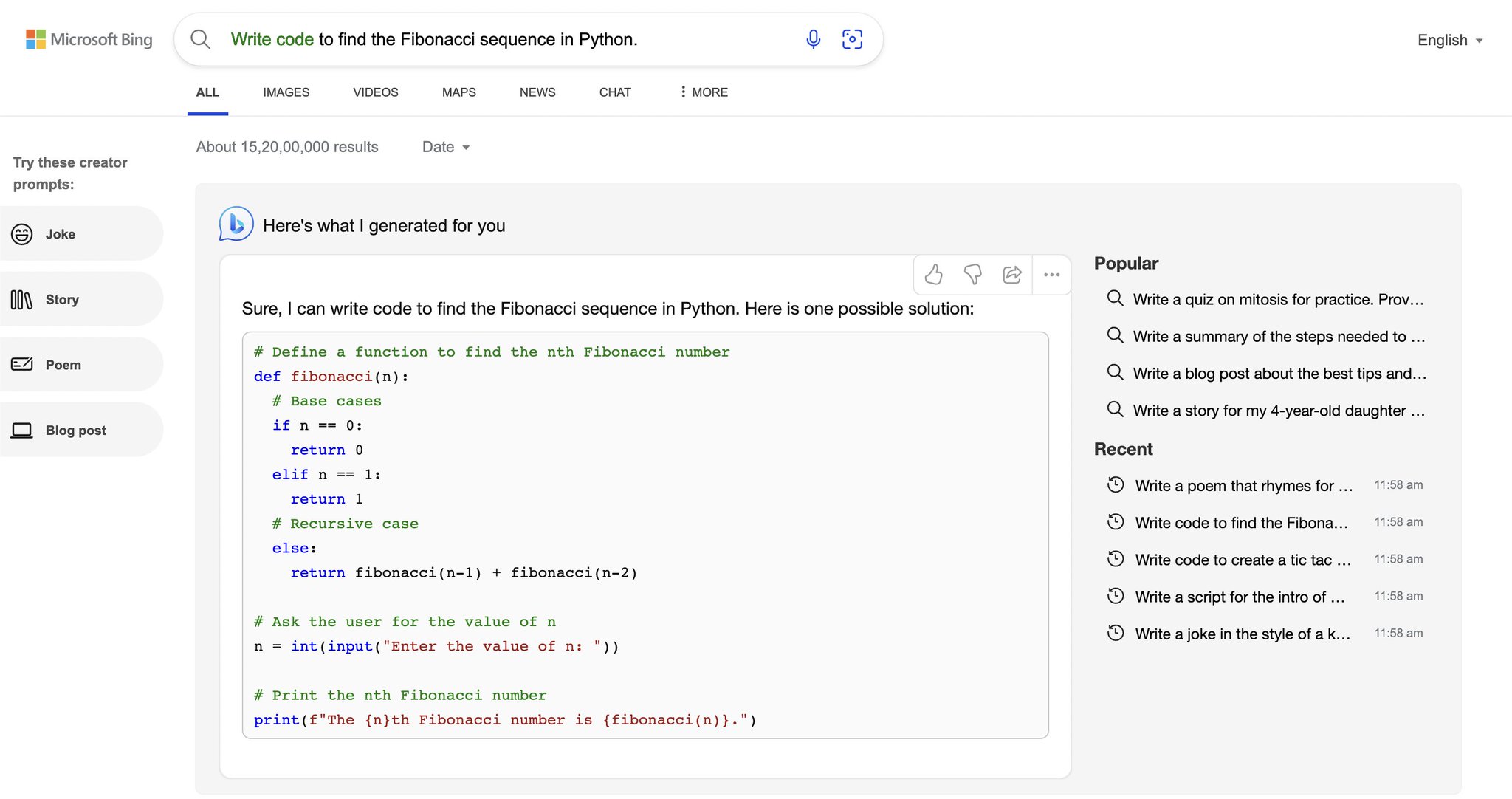Screen dimensions: 1512x799
Task: Start voice search with microphone icon
Action: coord(813,39)
